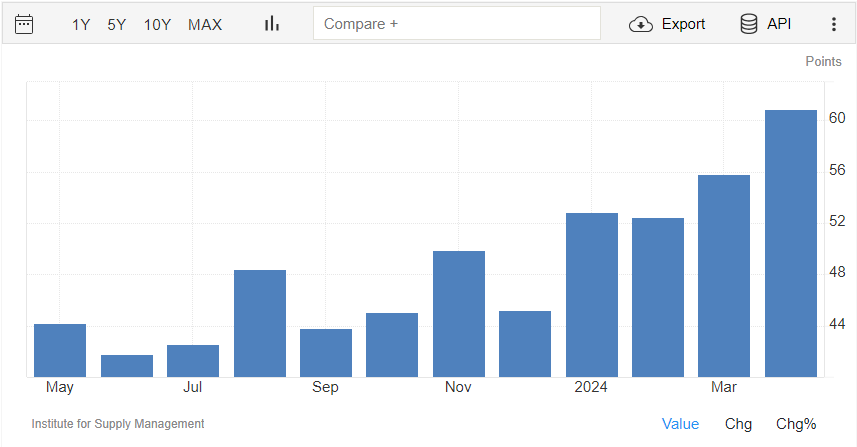Click the '44' y-axis label
Screen dimensions: 857x447
point(837,324)
